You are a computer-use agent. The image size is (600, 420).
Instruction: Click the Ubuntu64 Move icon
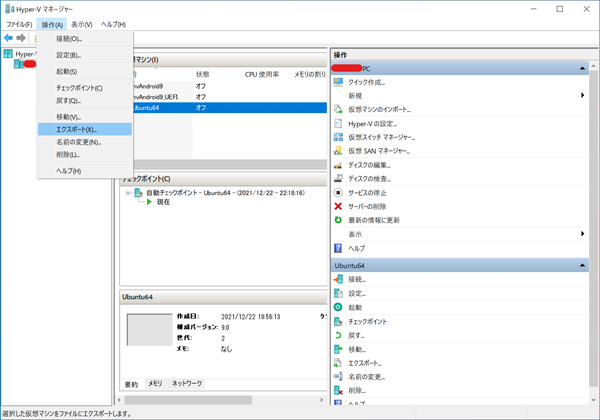click(338, 349)
